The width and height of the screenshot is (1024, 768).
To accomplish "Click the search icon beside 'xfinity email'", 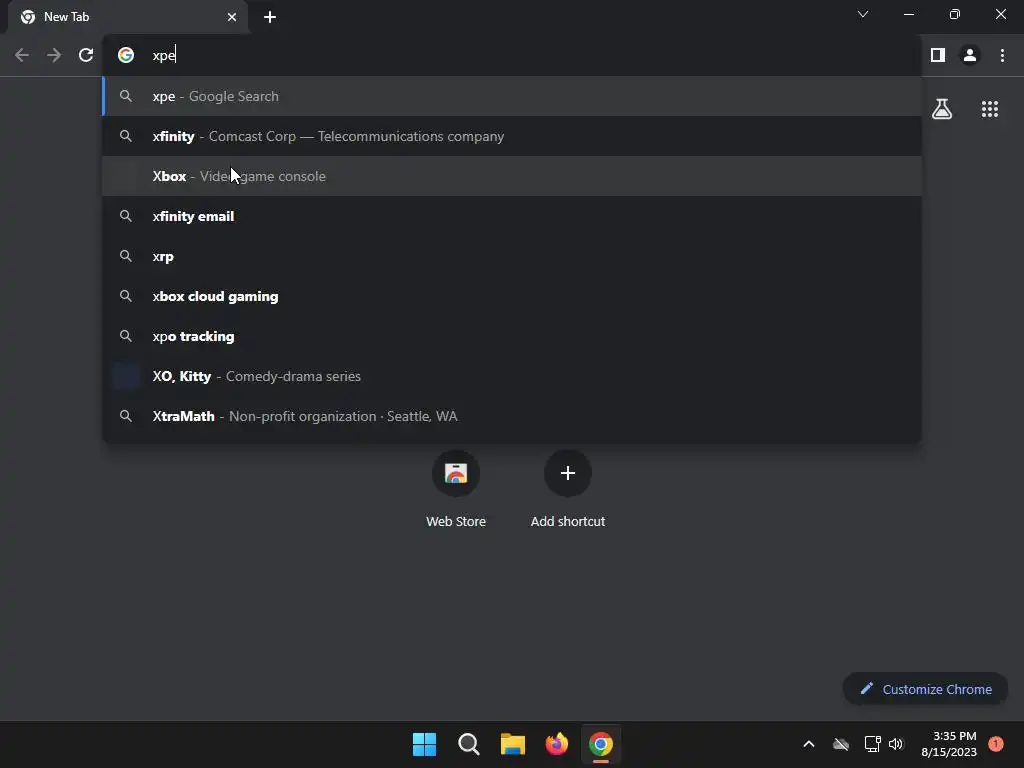I will [126, 216].
